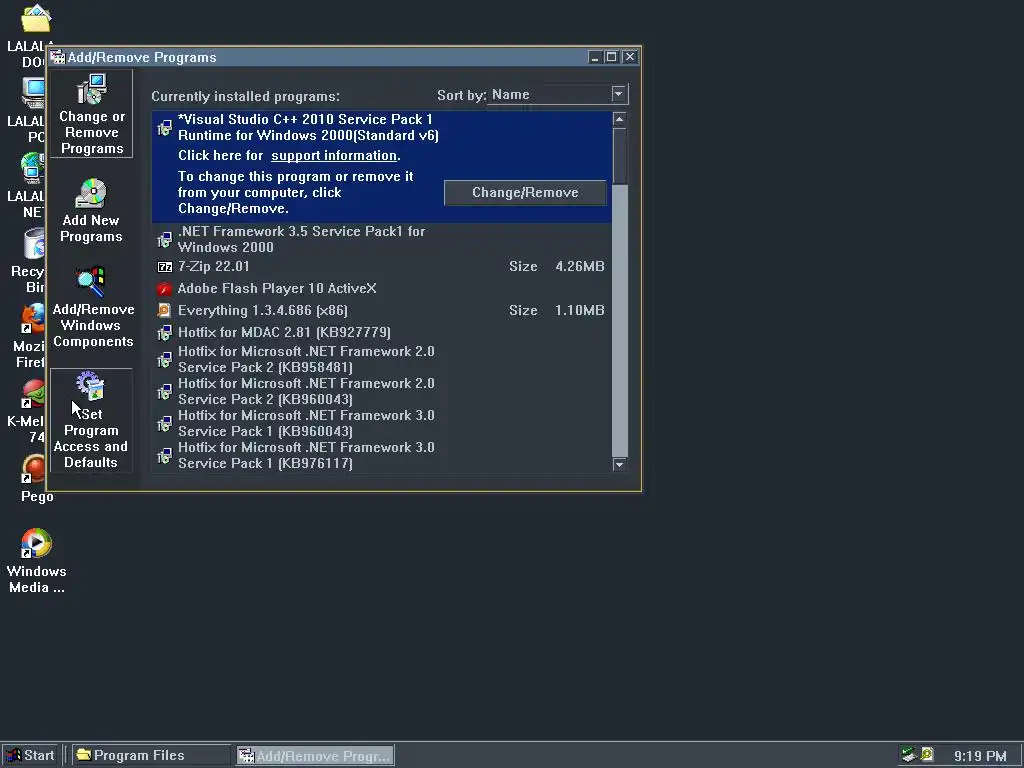Open Set Program Access and Defaults
The width and height of the screenshot is (1024, 768).
point(91,420)
